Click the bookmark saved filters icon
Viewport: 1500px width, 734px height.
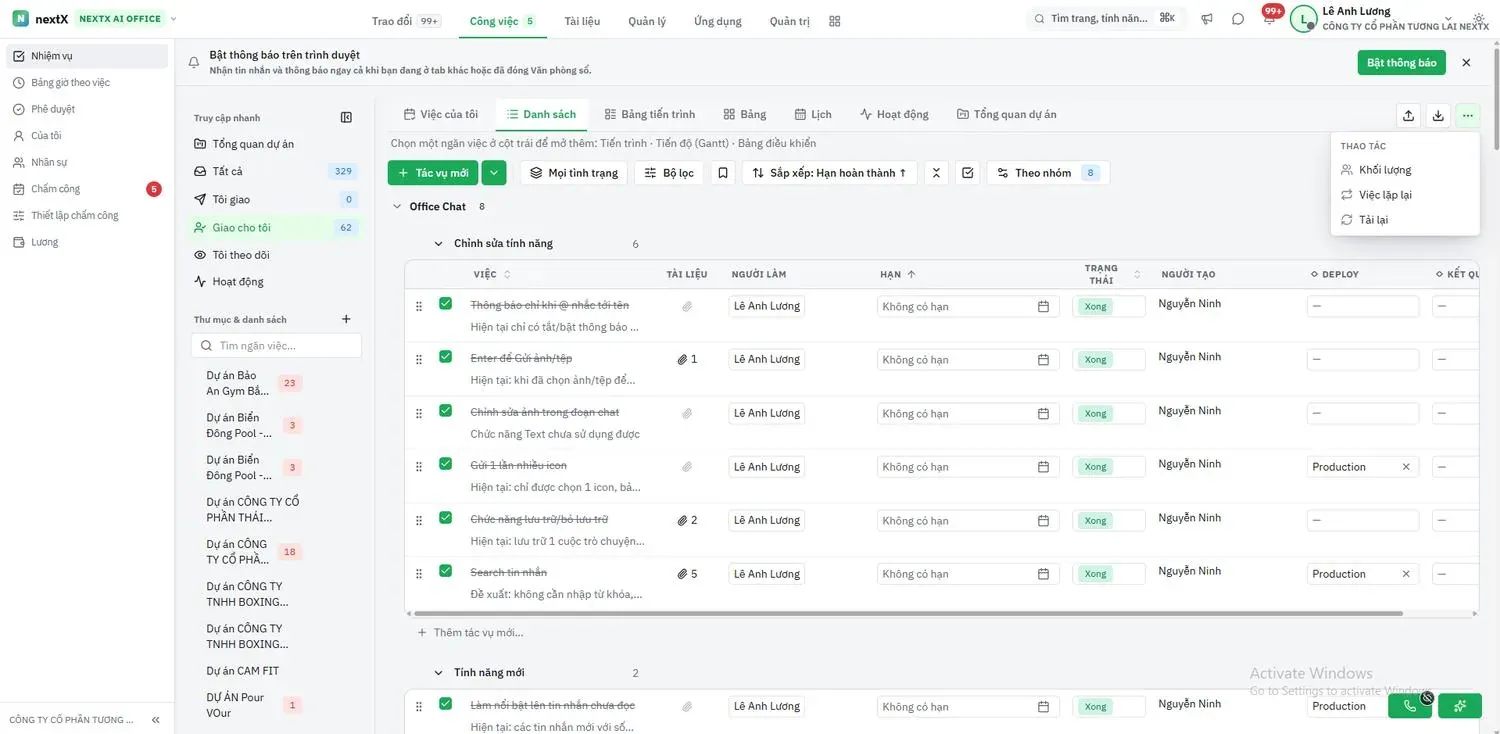coord(723,173)
